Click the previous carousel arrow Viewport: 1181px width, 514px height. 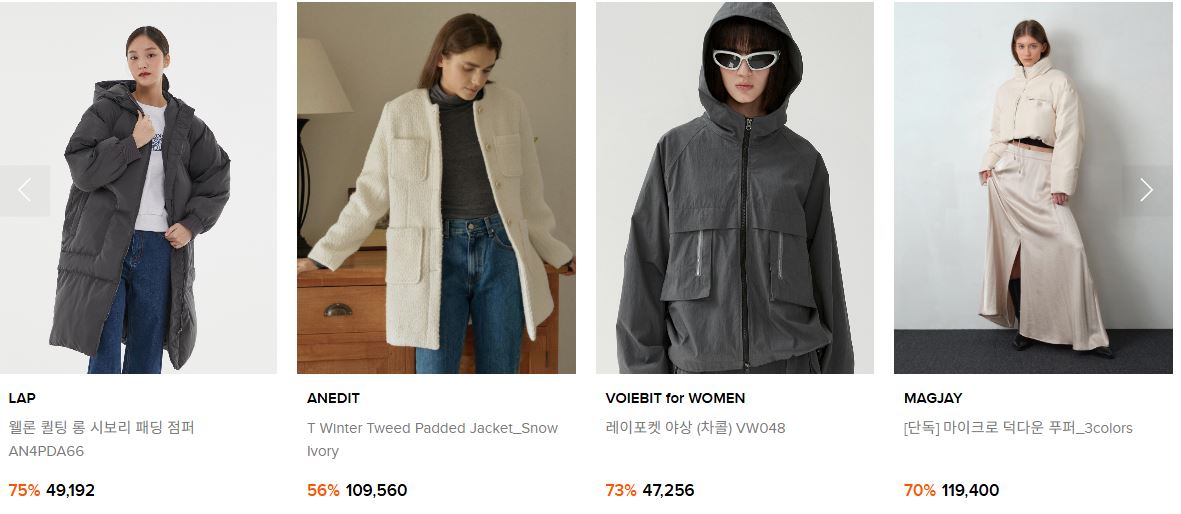pos(25,191)
